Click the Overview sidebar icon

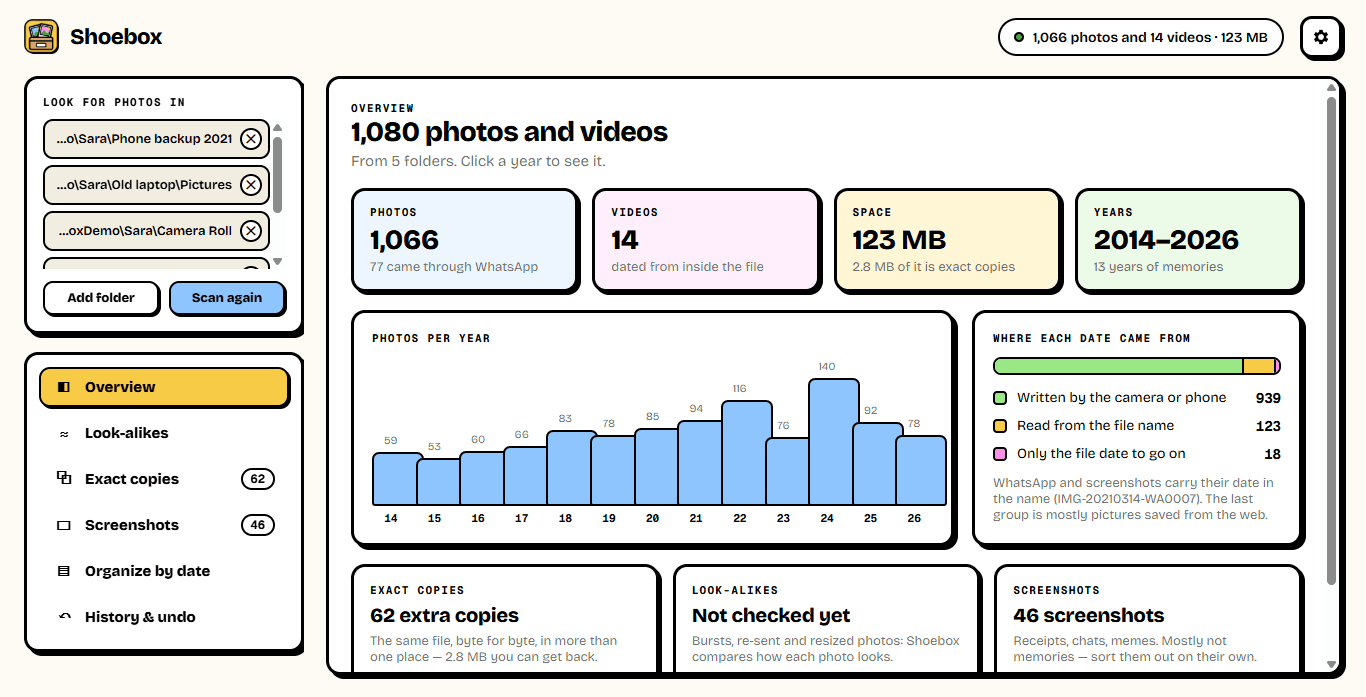[64, 387]
